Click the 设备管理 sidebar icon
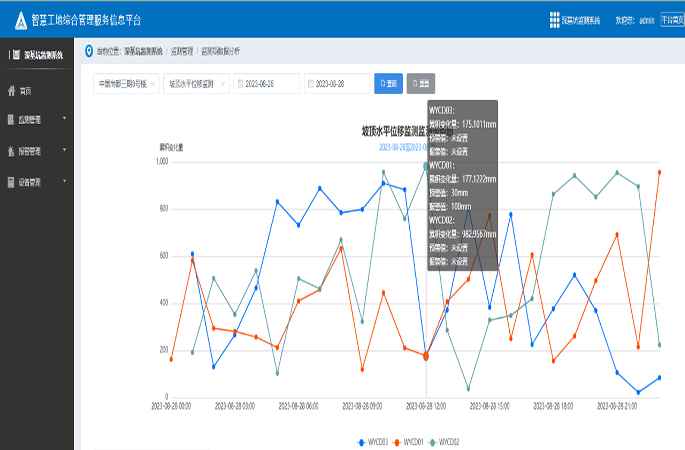685x450 pixels. tap(11, 183)
